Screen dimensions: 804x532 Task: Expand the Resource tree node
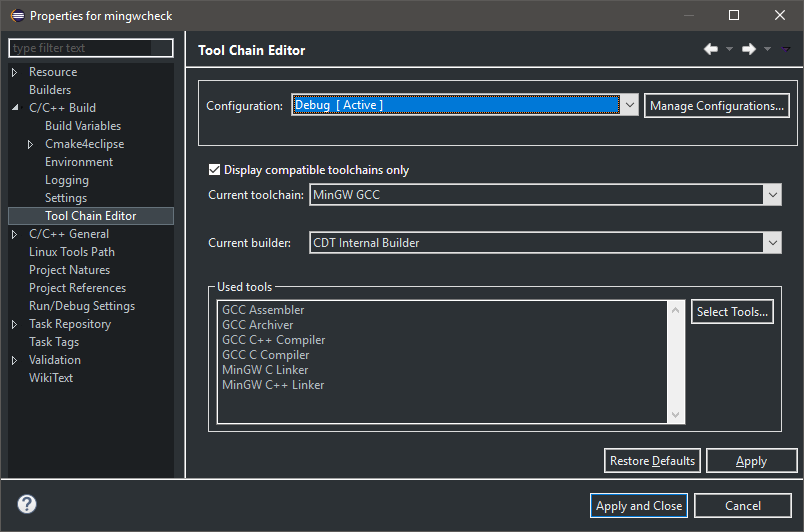(x=15, y=72)
